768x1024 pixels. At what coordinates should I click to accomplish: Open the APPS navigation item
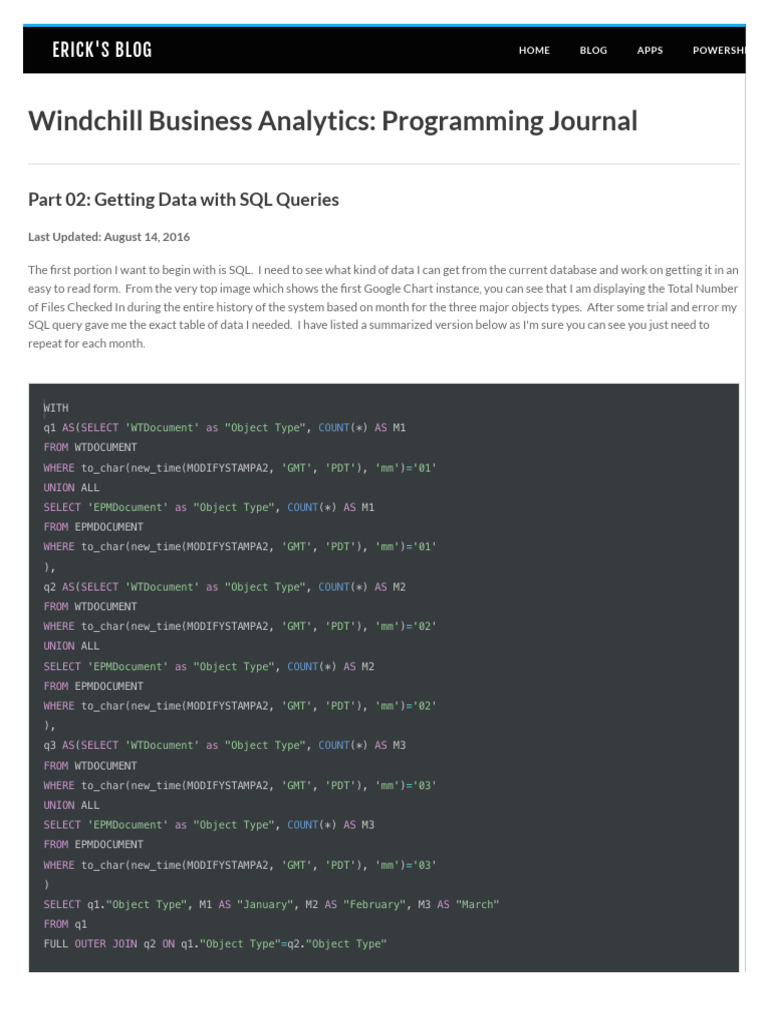(650, 51)
